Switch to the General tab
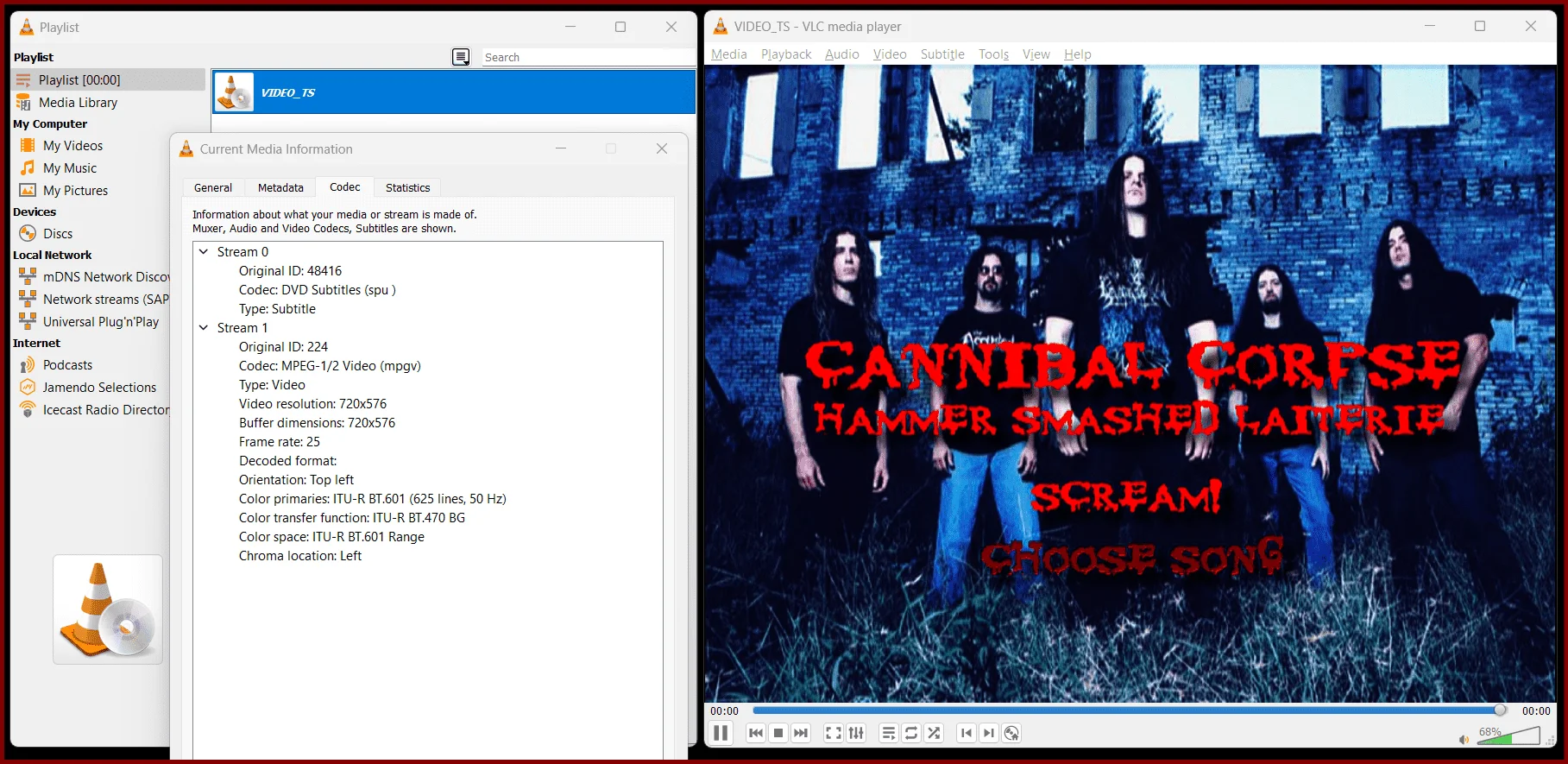 [x=213, y=187]
